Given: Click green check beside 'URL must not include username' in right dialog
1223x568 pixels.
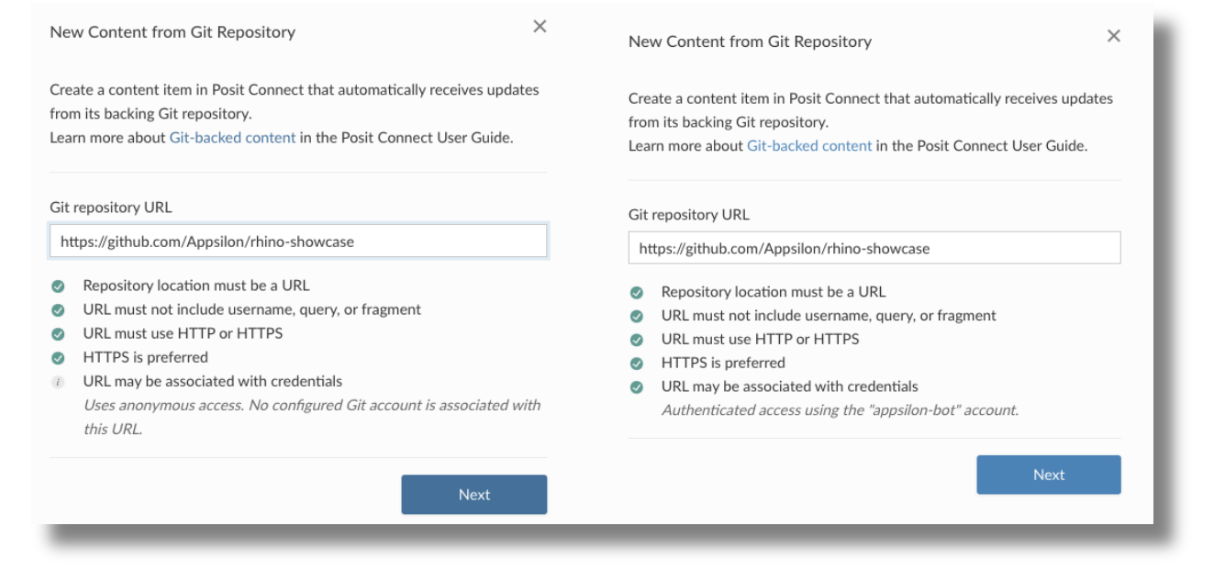Looking at the screenshot, I should click(636, 316).
